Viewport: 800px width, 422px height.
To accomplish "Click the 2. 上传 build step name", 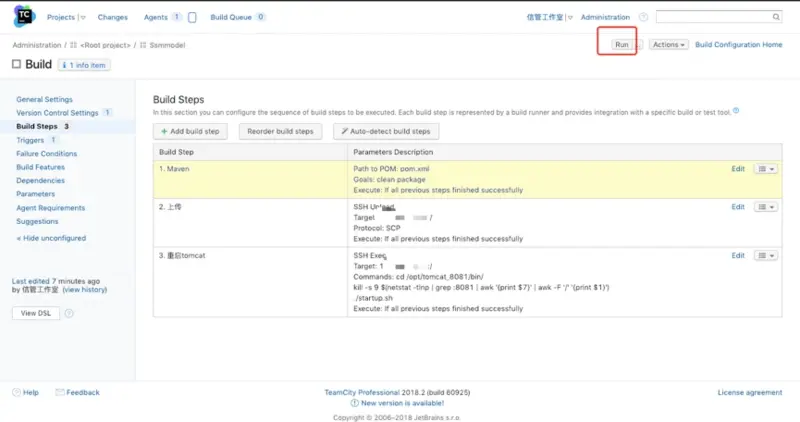I will click(170, 207).
